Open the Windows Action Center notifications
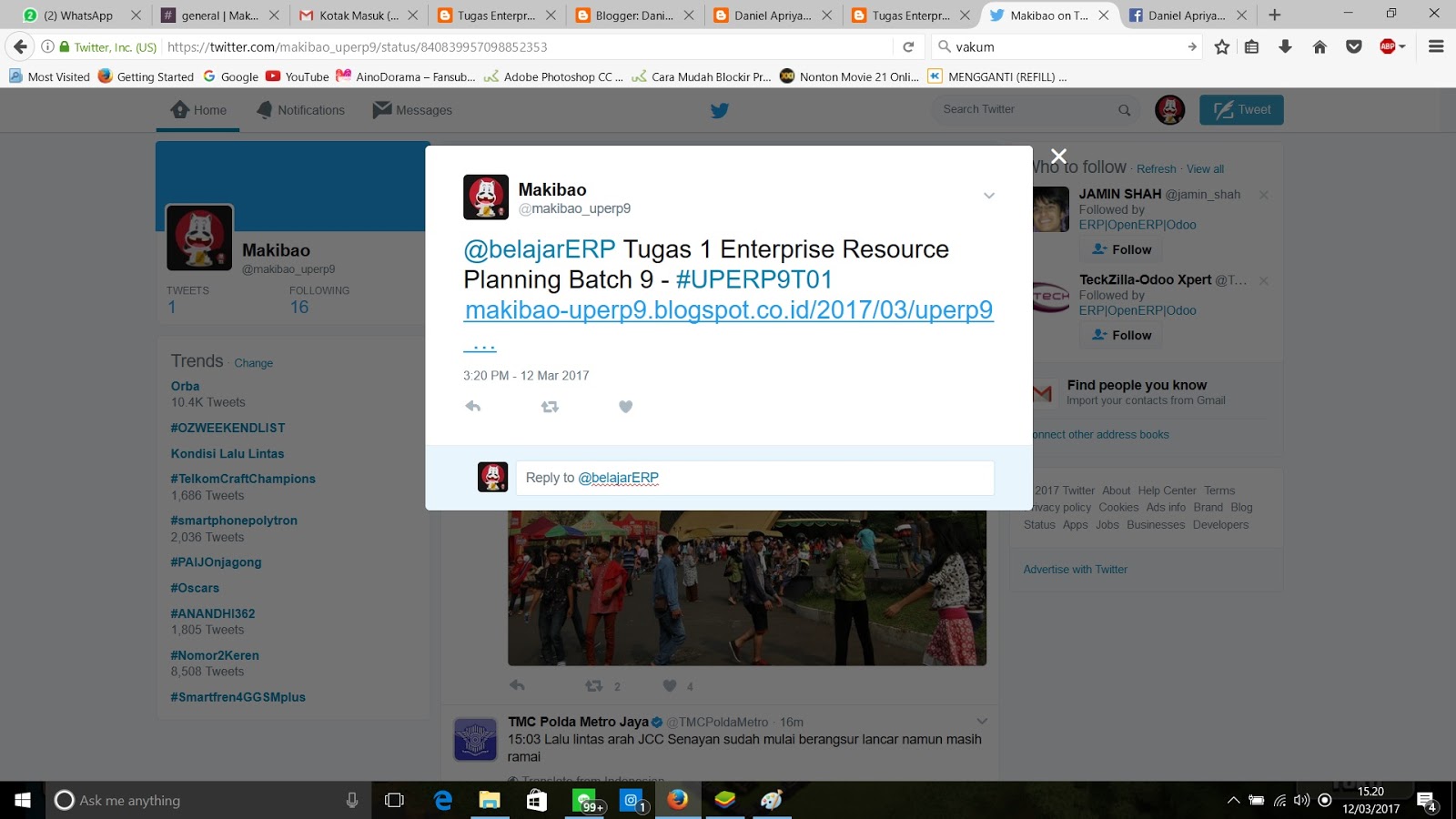Screen dimensions: 1456x819 1427,802
